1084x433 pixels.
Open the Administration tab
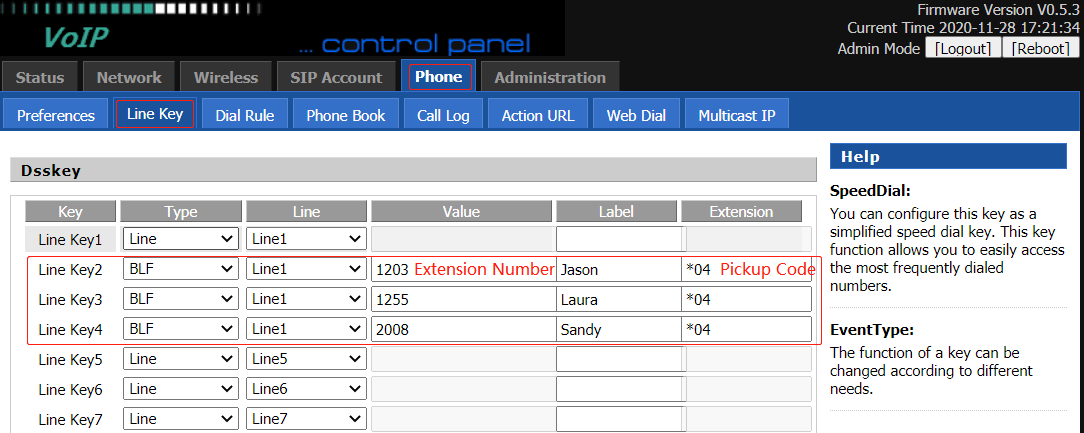tap(550, 77)
